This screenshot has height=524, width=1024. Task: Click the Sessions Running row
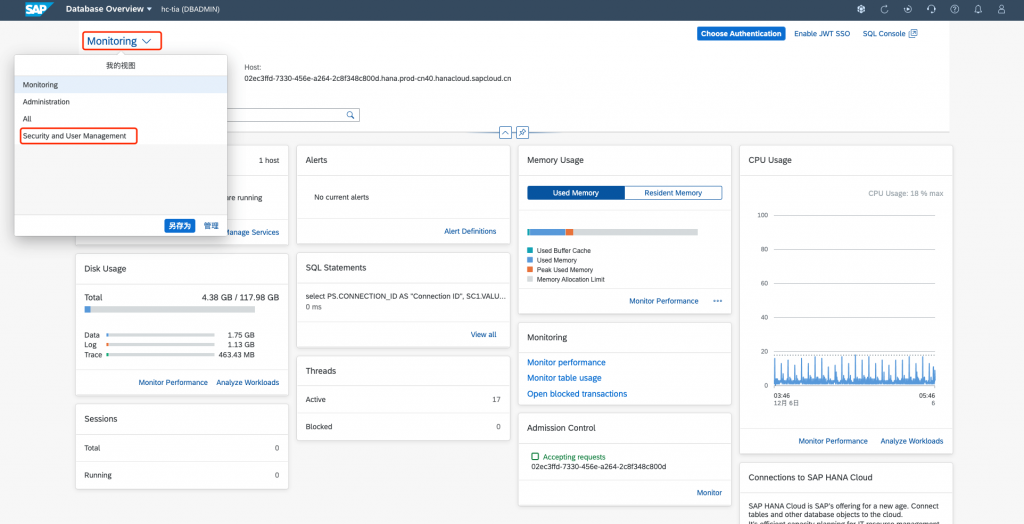point(182,475)
